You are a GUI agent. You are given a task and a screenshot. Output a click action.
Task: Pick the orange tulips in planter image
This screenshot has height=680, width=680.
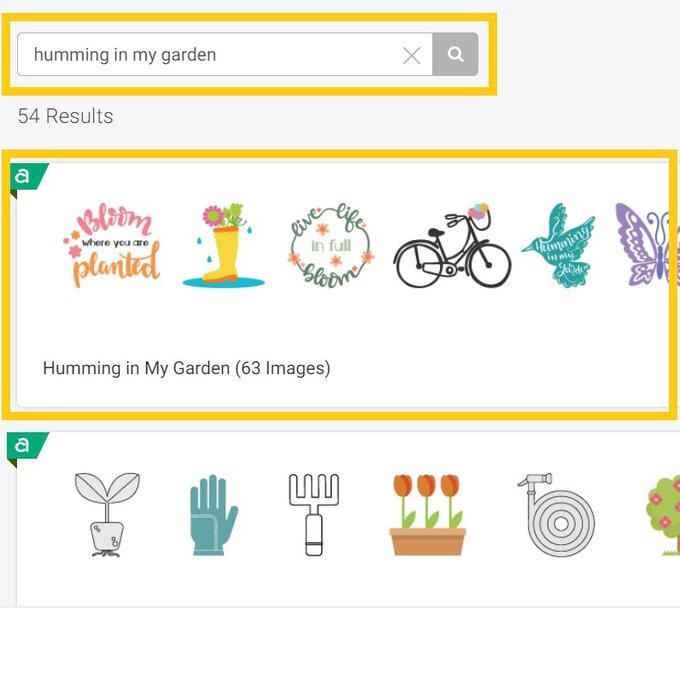(x=427, y=515)
